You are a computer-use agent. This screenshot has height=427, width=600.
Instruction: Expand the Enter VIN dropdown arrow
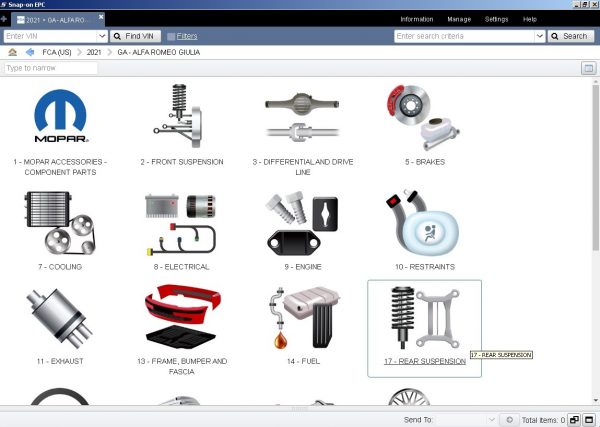click(x=102, y=36)
